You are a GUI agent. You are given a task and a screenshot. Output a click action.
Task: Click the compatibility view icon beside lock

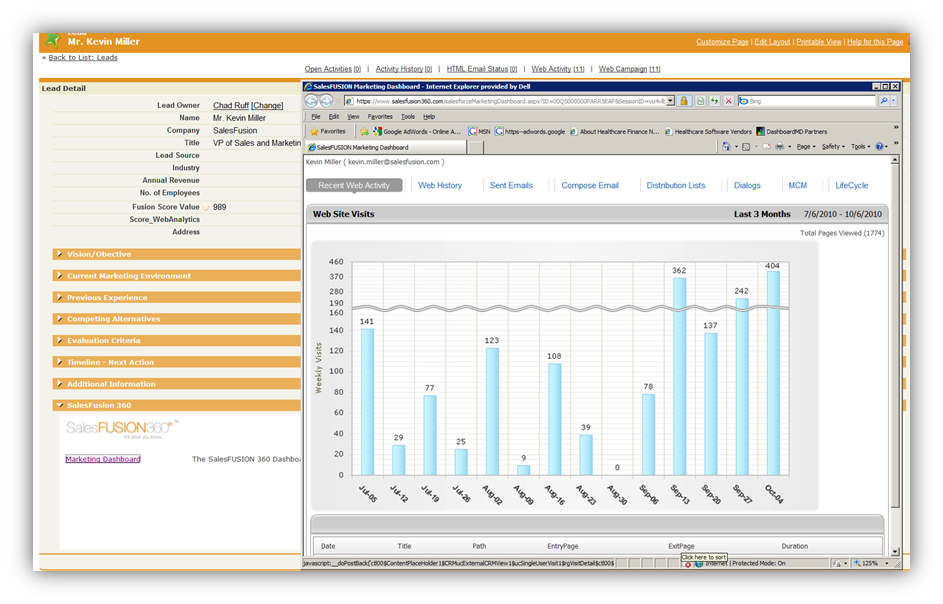pos(700,101)
